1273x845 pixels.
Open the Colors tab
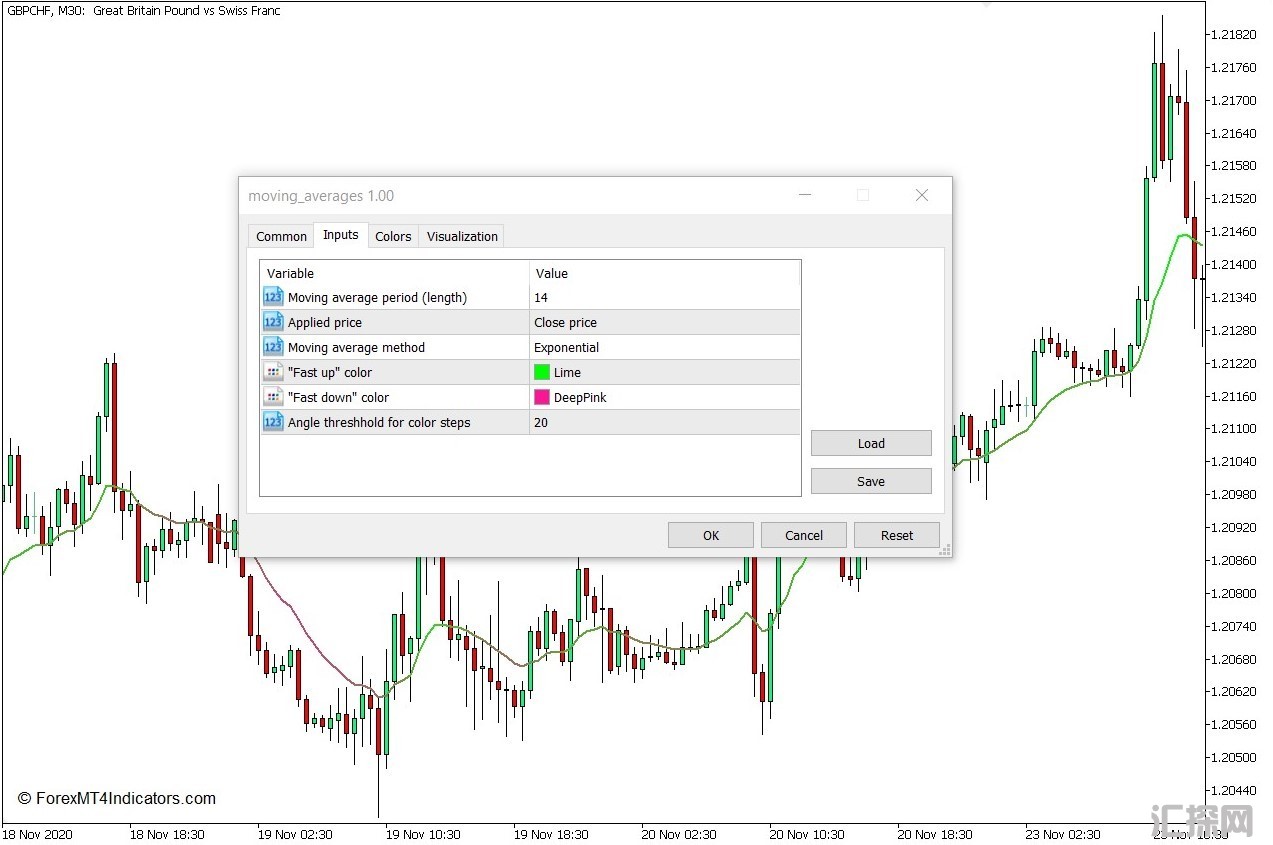tap(393, 236)
